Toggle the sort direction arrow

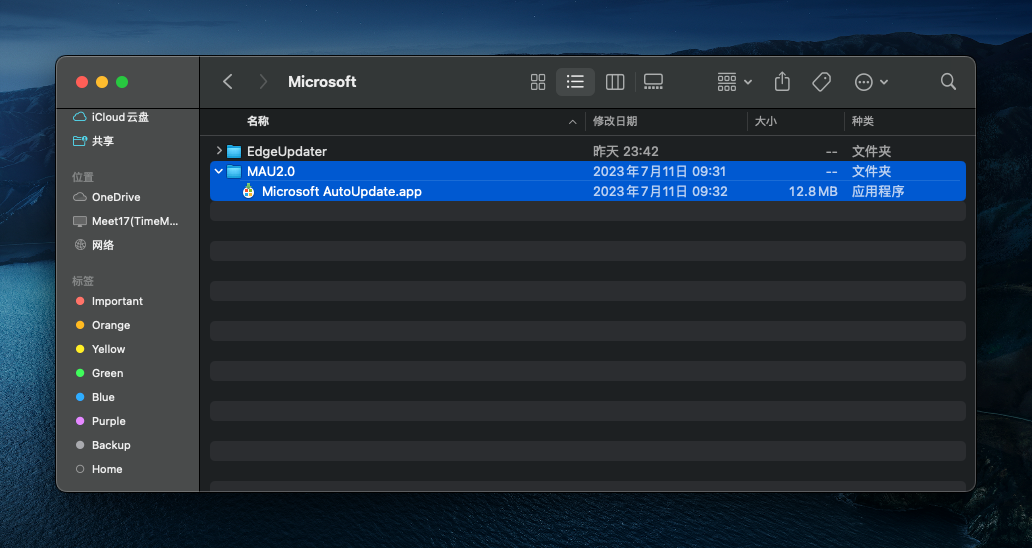coord(573,122)
